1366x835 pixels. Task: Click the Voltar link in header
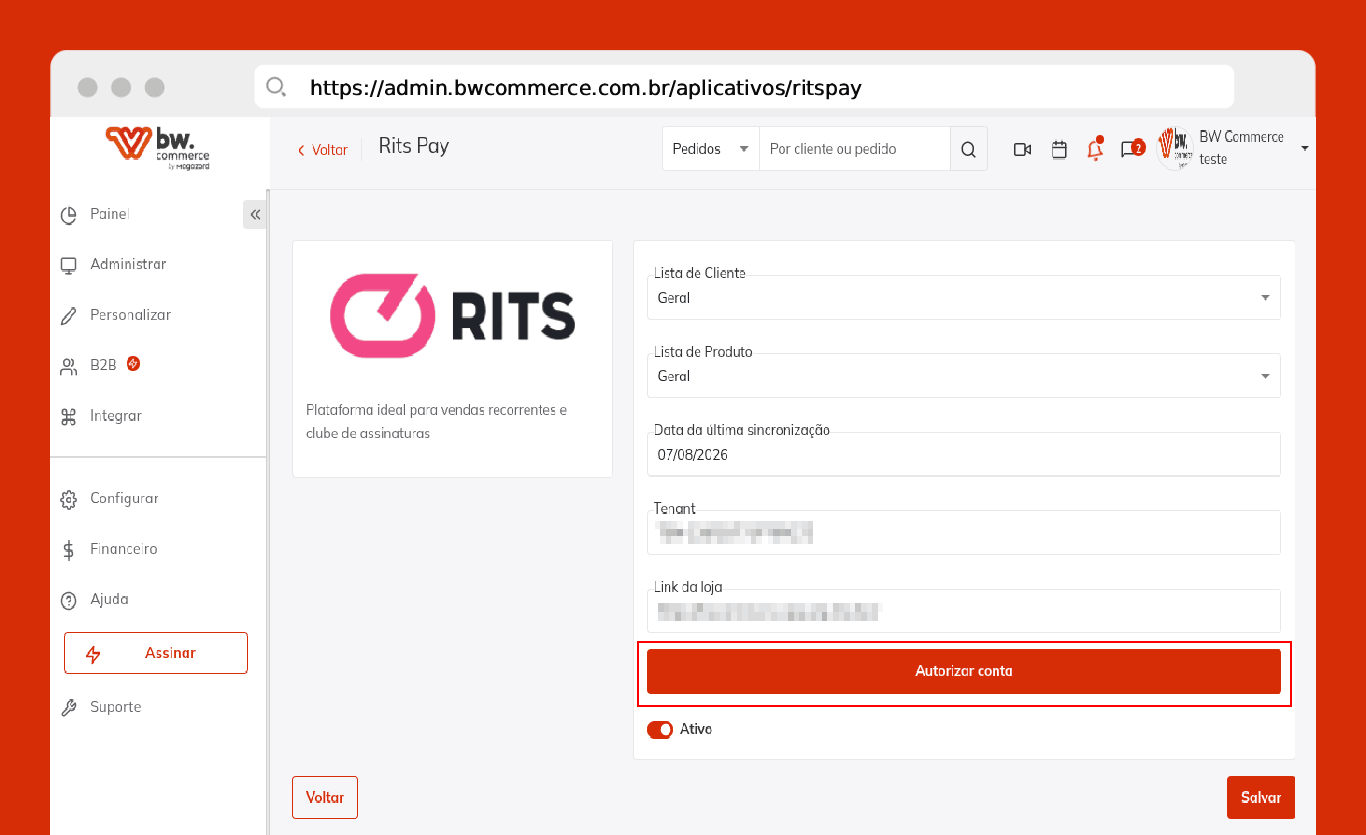pyautogui.click(x=322, y=150)
